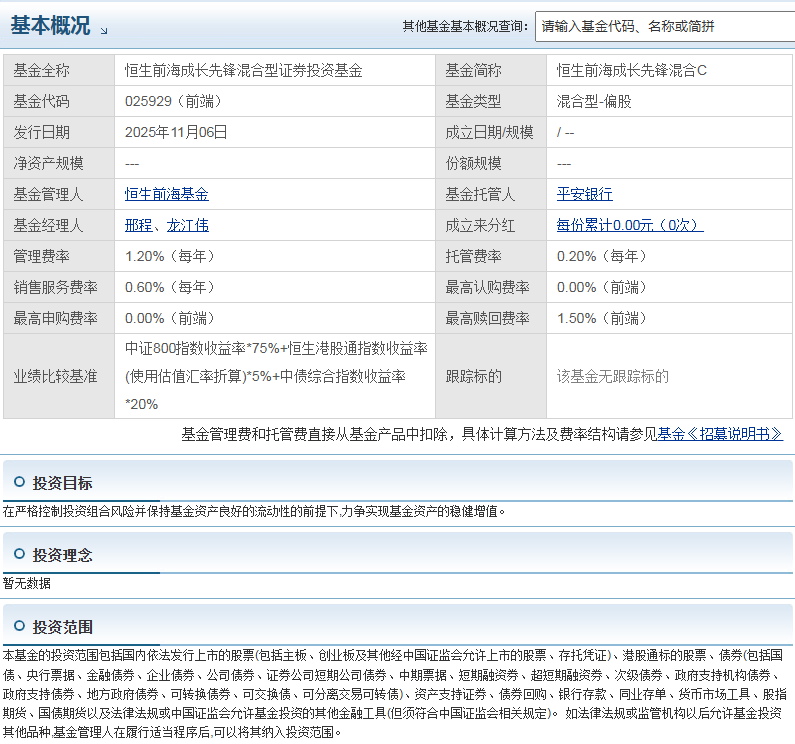Click the 最高申购费率 label cell
The width and height of the screenshot is (795, 744).
(x=59, y=318)
